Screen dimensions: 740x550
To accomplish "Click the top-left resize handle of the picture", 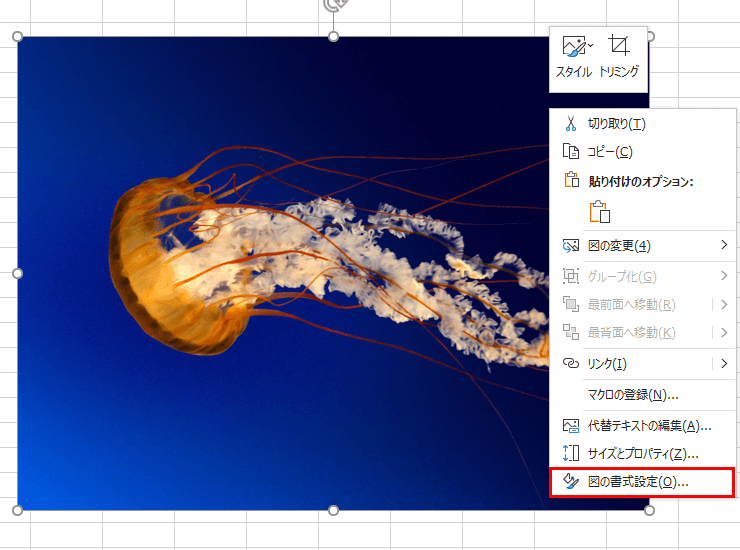I will pyautogui.click(x=17, y=36).
